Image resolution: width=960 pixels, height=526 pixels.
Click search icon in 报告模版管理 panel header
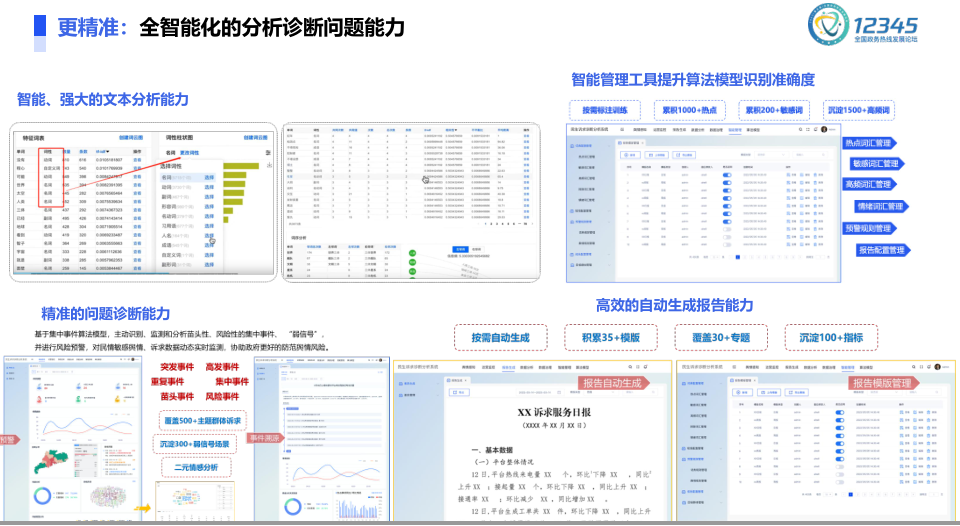(x=913, y=367)
